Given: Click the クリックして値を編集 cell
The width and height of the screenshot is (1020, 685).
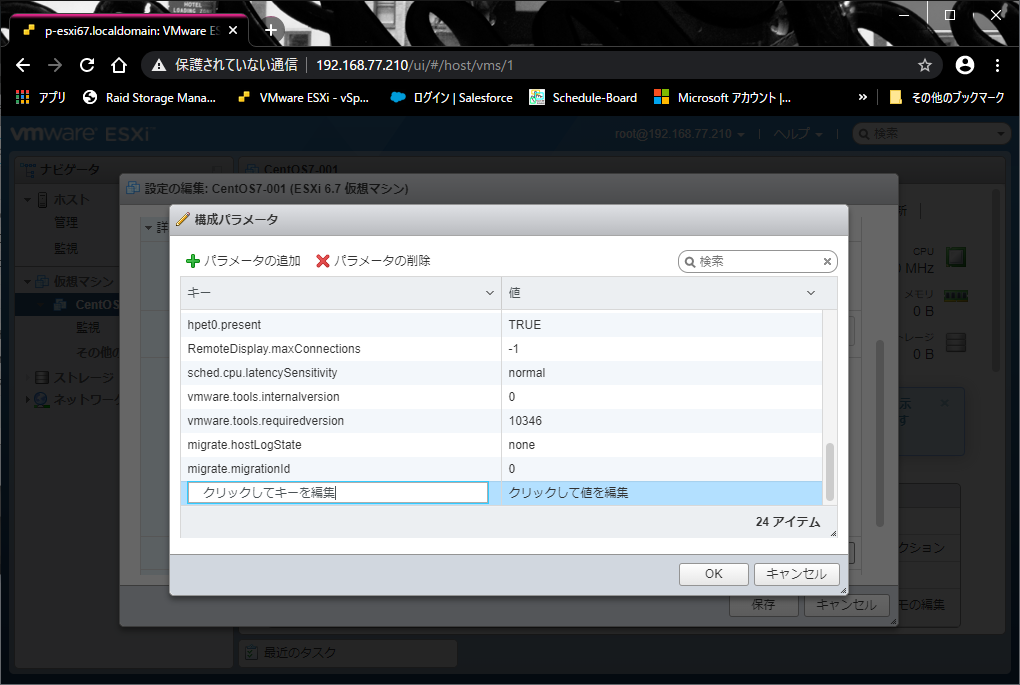Looking at the screenshot, I should (662, 493).
